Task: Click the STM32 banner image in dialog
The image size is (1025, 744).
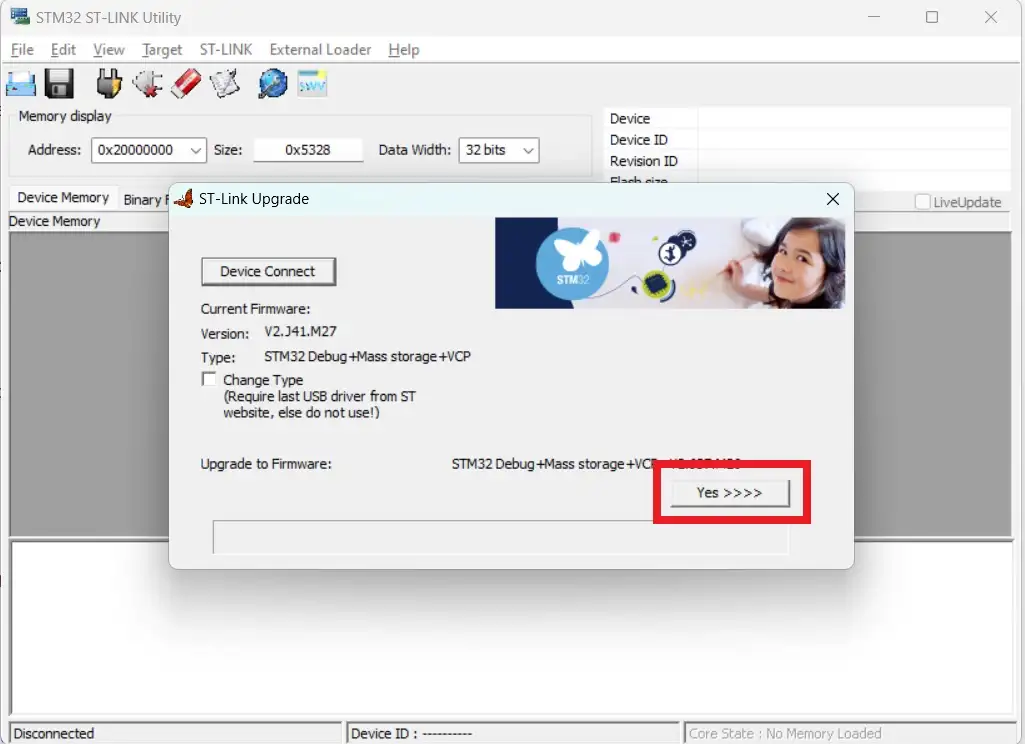Action: 669,263
